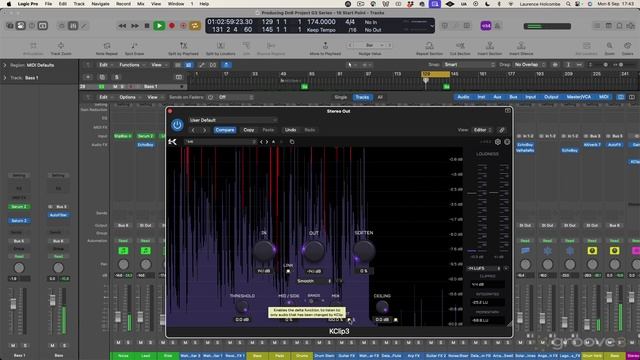Click Paste in the plugin header
The height and width of the screenshot is (360, 640).
pos(268,130)
